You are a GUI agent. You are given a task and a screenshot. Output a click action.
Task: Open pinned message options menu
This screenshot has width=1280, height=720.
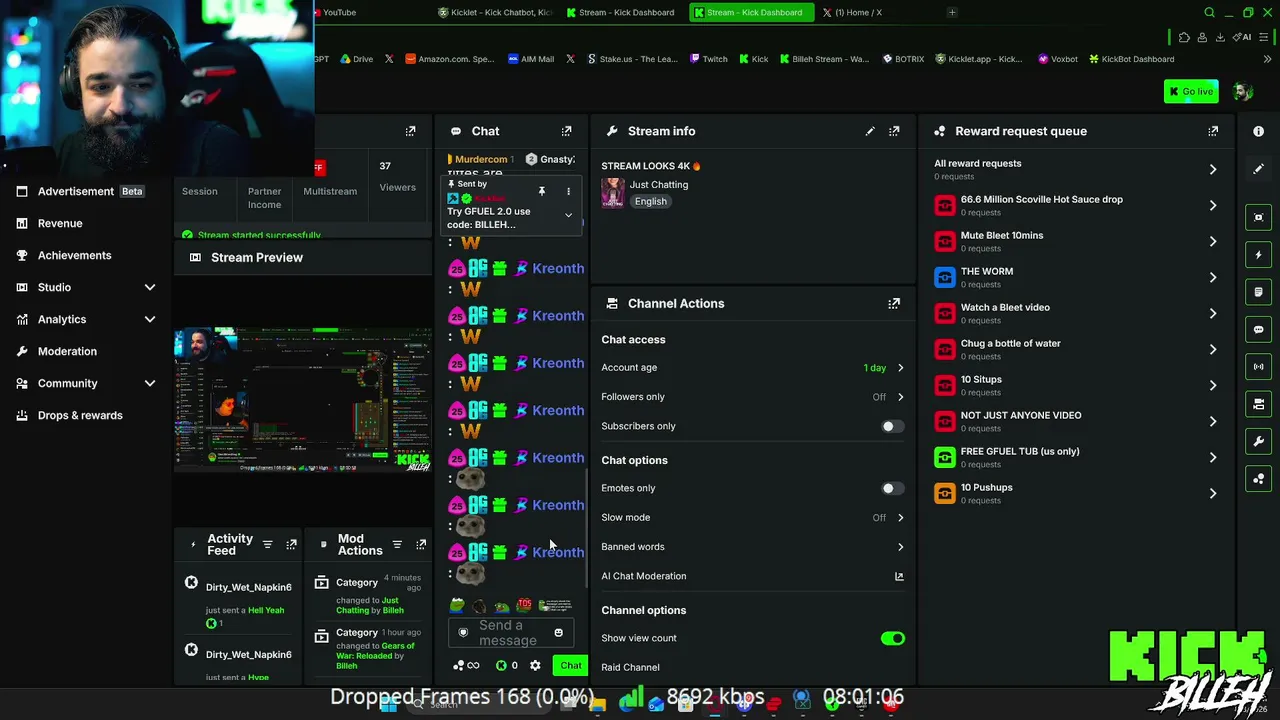click(x=568, y=191)
